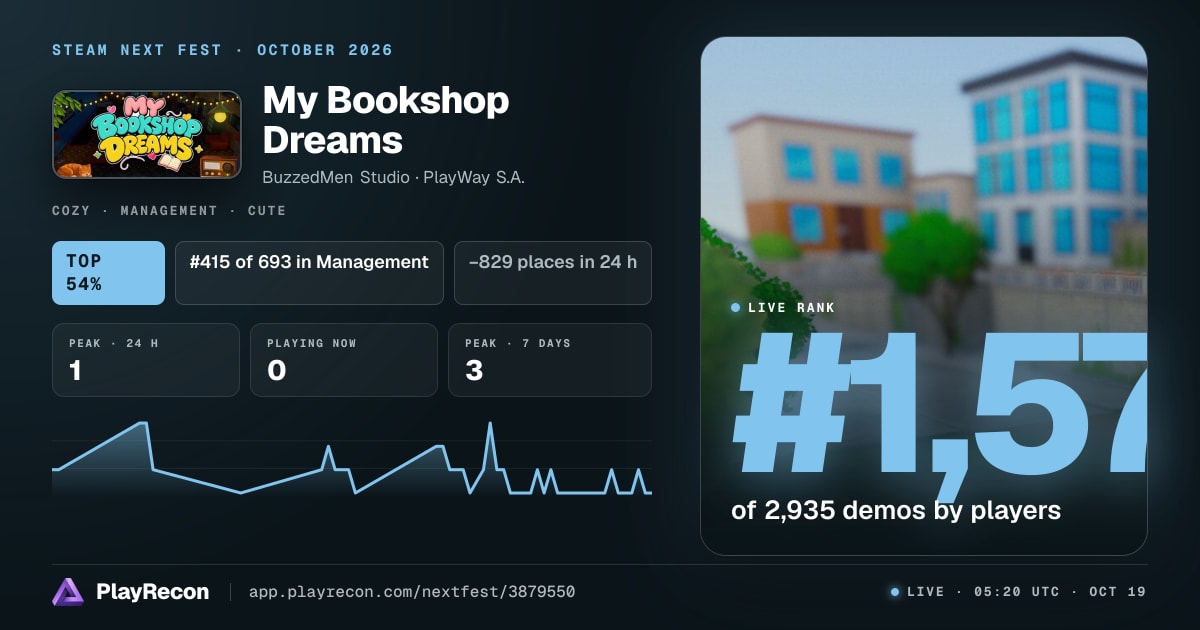This screenshot has height=630, width=1200.
Task: Click the large game screenshot artwork
Action: click(924, 296)
